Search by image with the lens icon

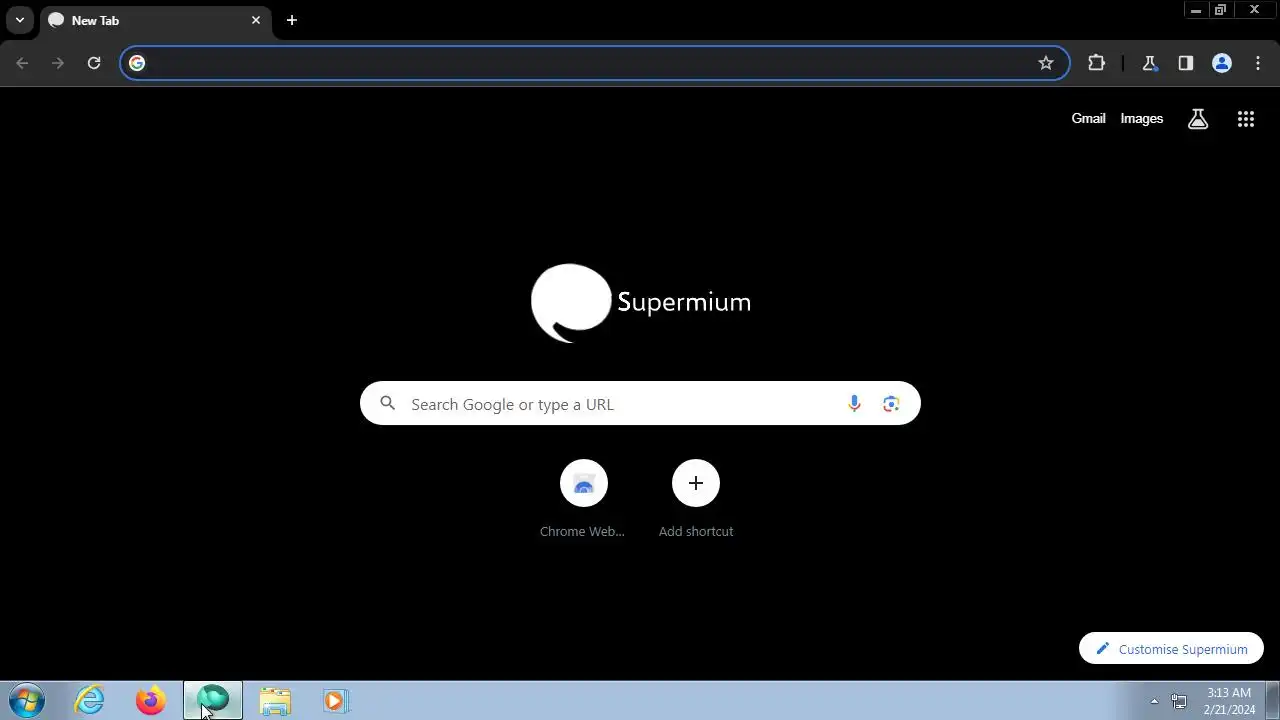891,403
